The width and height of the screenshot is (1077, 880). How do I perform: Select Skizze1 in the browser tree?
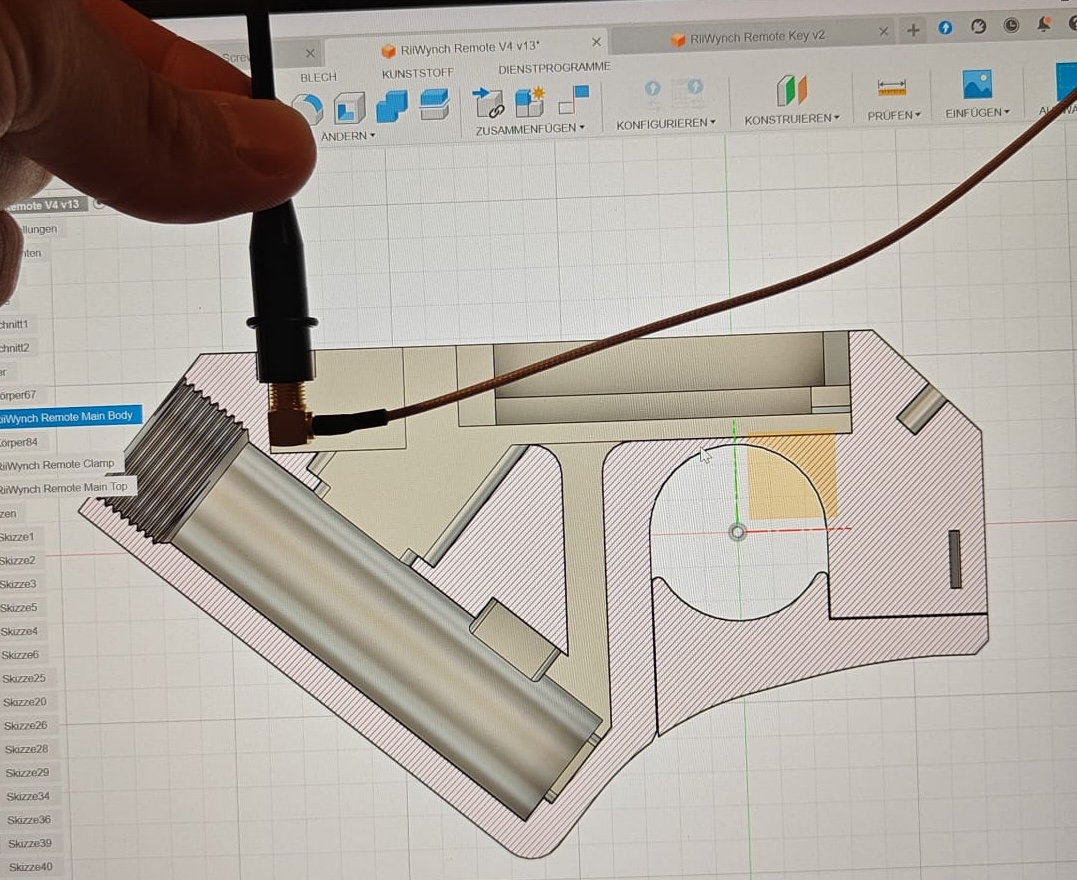(16, 537)
